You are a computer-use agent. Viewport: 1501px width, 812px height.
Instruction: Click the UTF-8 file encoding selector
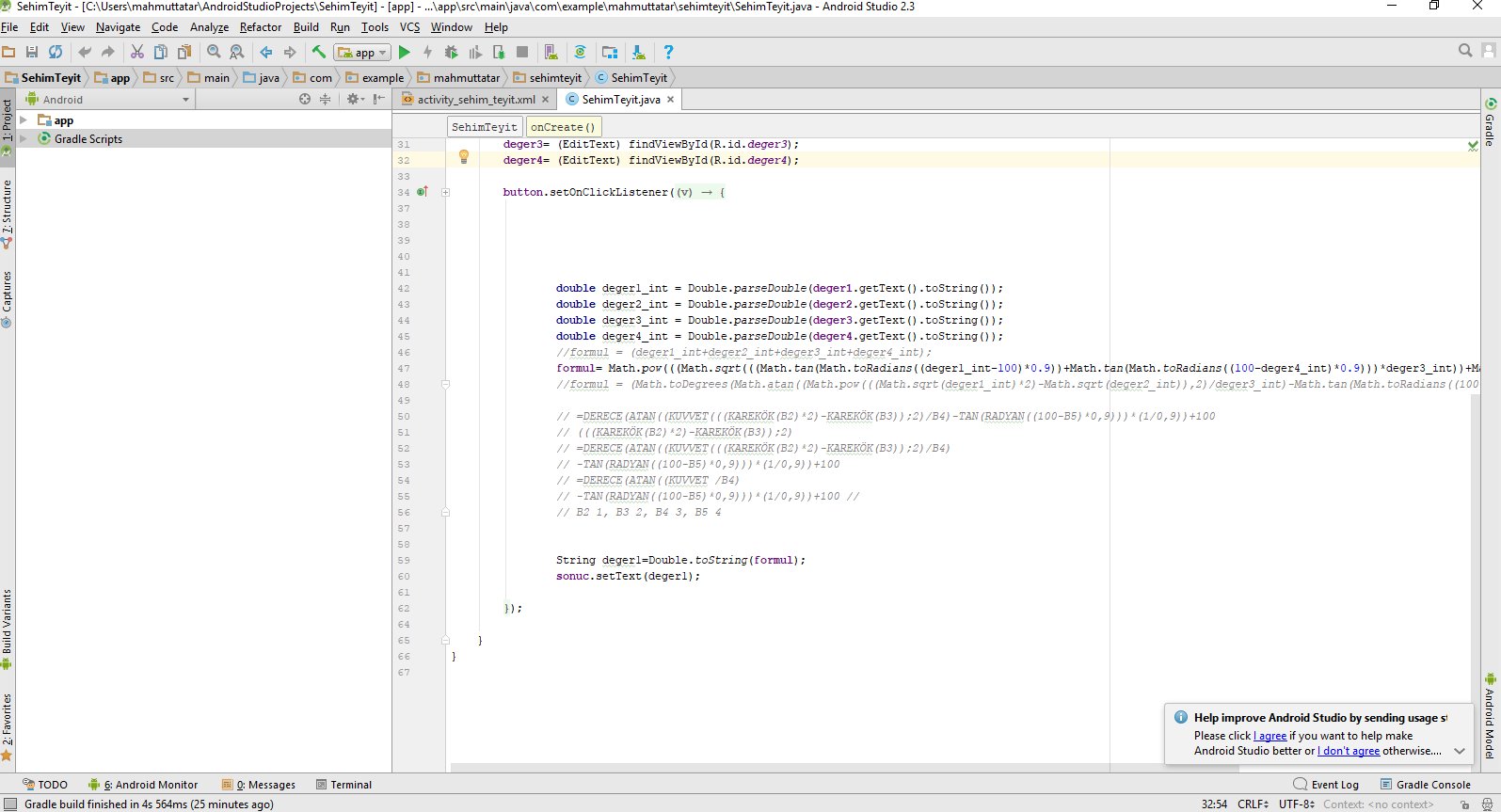pos(1296,804)
